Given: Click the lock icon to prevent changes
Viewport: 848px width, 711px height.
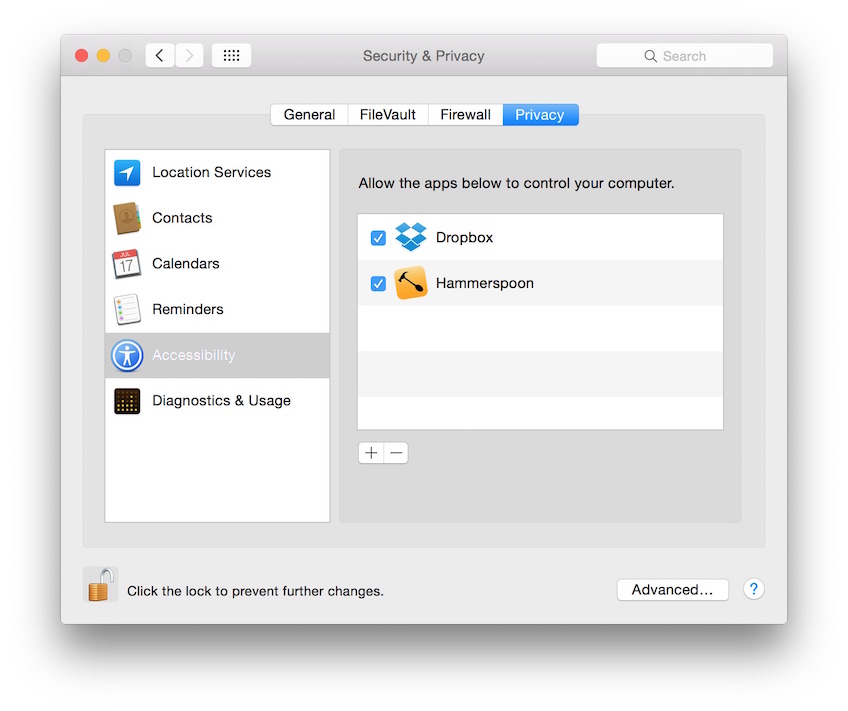Looking at the screenshot, I should click(x=100, y=585).
